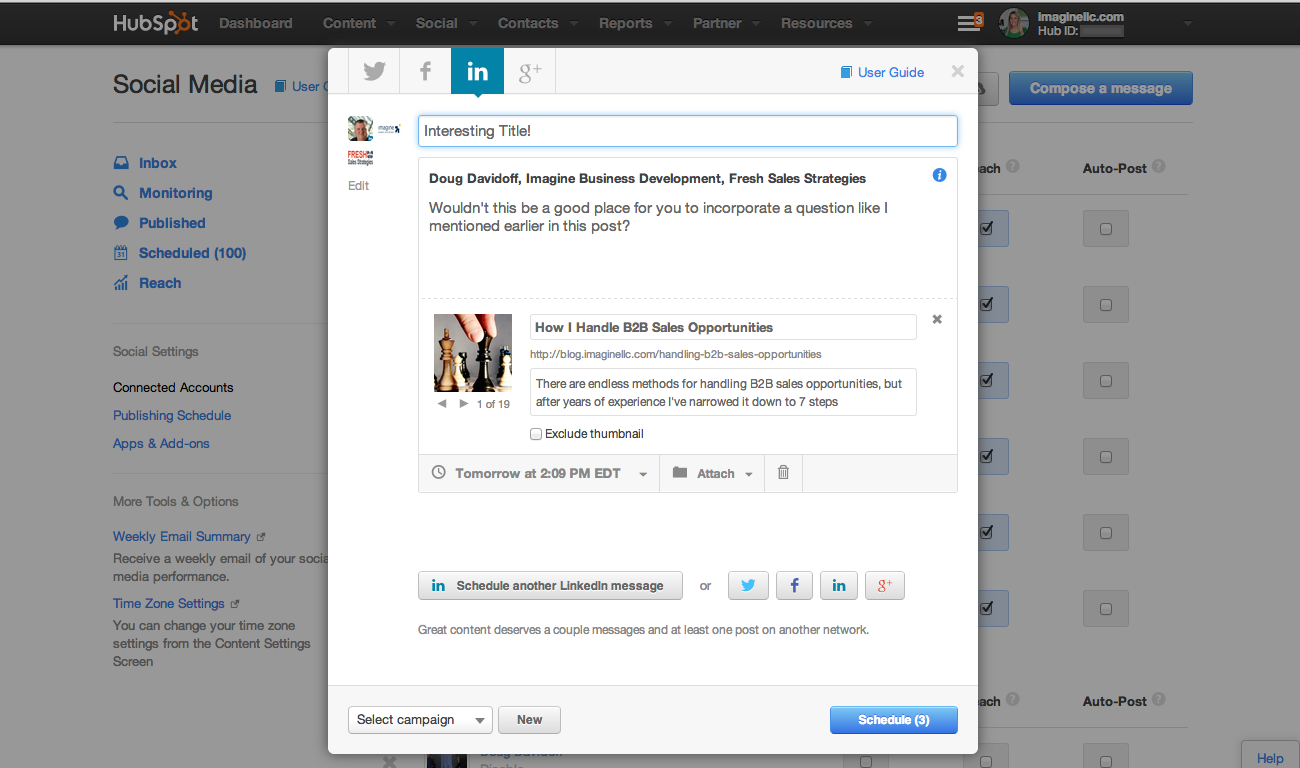Click the New campaign button
Screen dimensions: 1300x768
click(530, 720)
